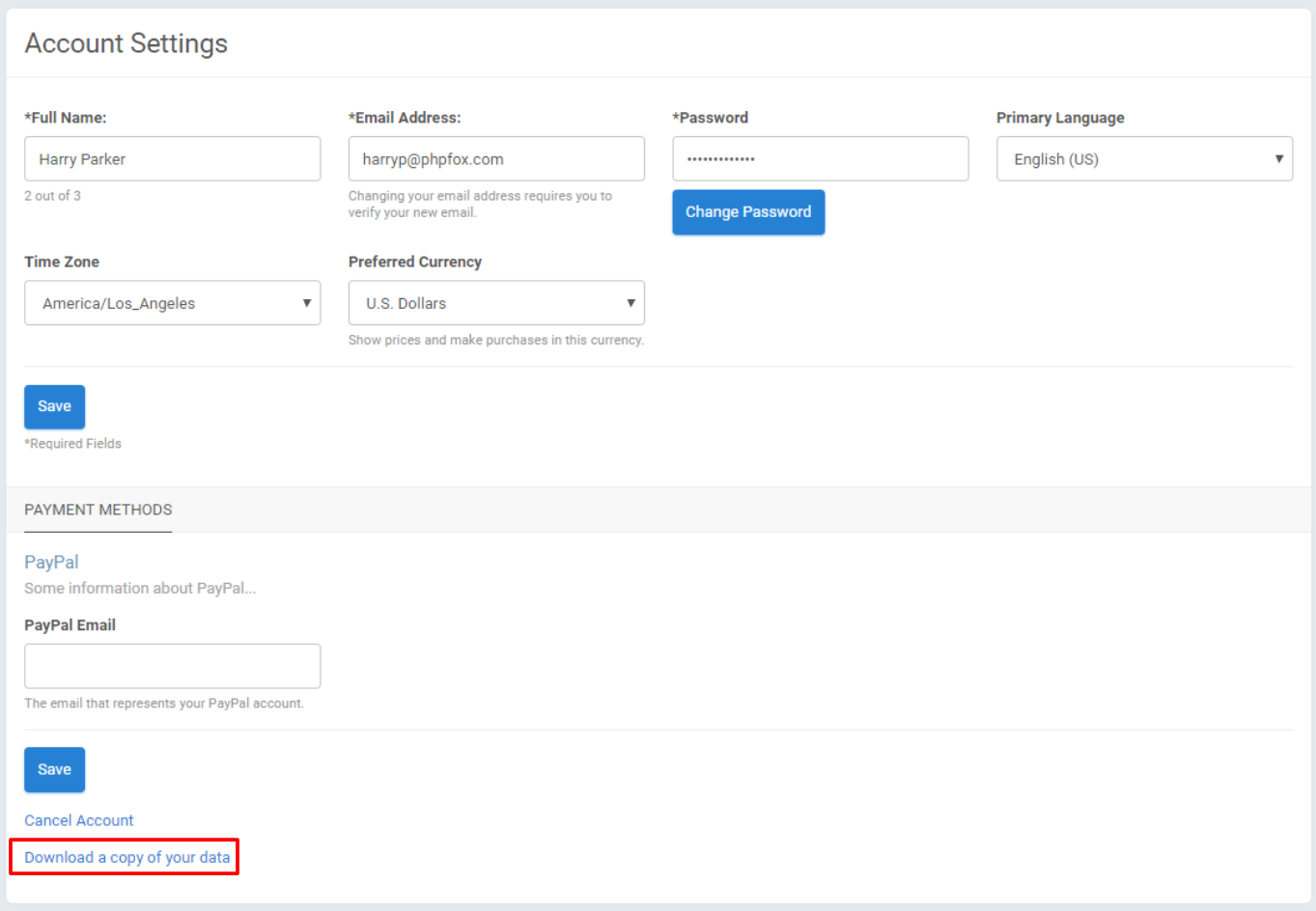Open the Cancel Account link
This screenshot has height=911, width=1316.
[79, 820]
